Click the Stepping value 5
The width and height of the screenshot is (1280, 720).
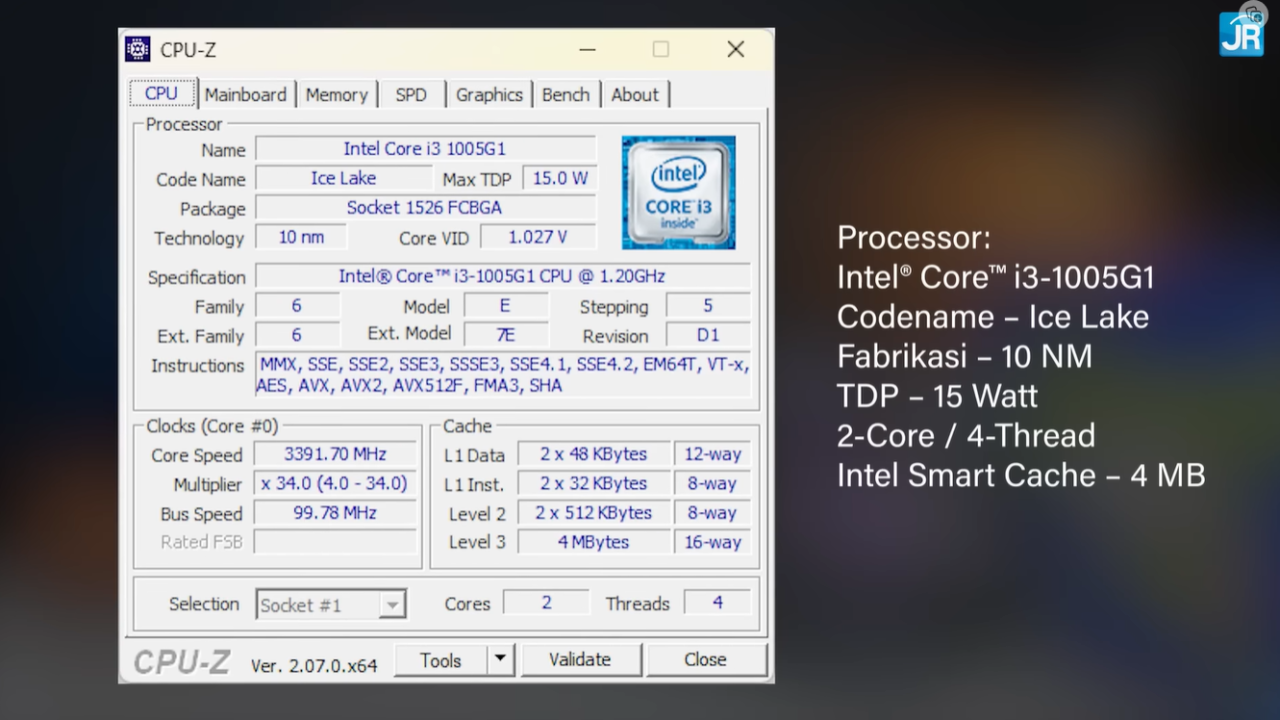point(708,306)
